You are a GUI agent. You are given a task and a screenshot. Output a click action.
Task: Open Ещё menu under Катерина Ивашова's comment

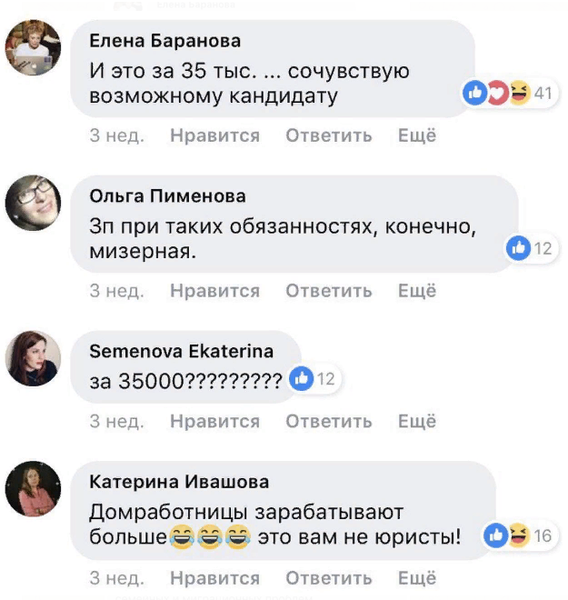coord(417,577)
